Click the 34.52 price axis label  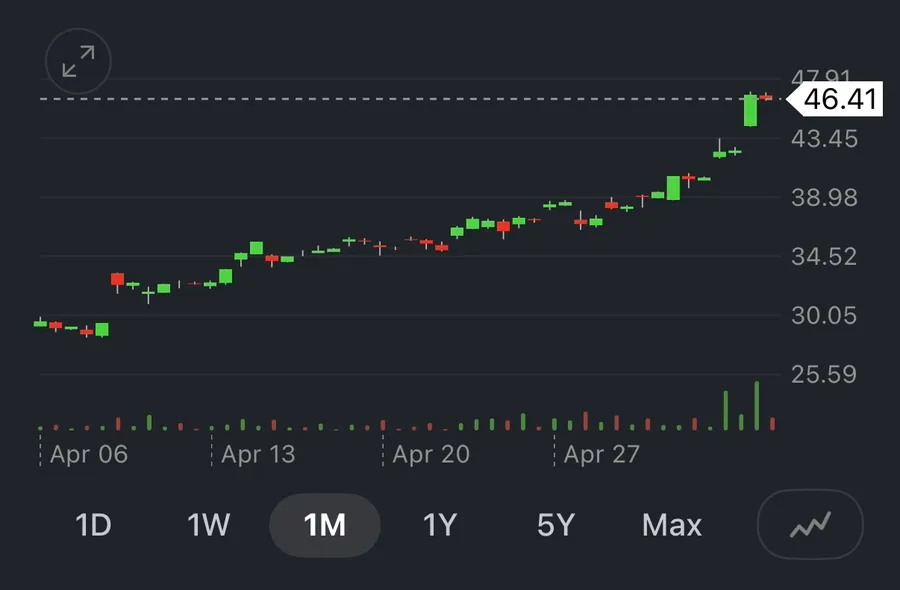click(824, 257)
